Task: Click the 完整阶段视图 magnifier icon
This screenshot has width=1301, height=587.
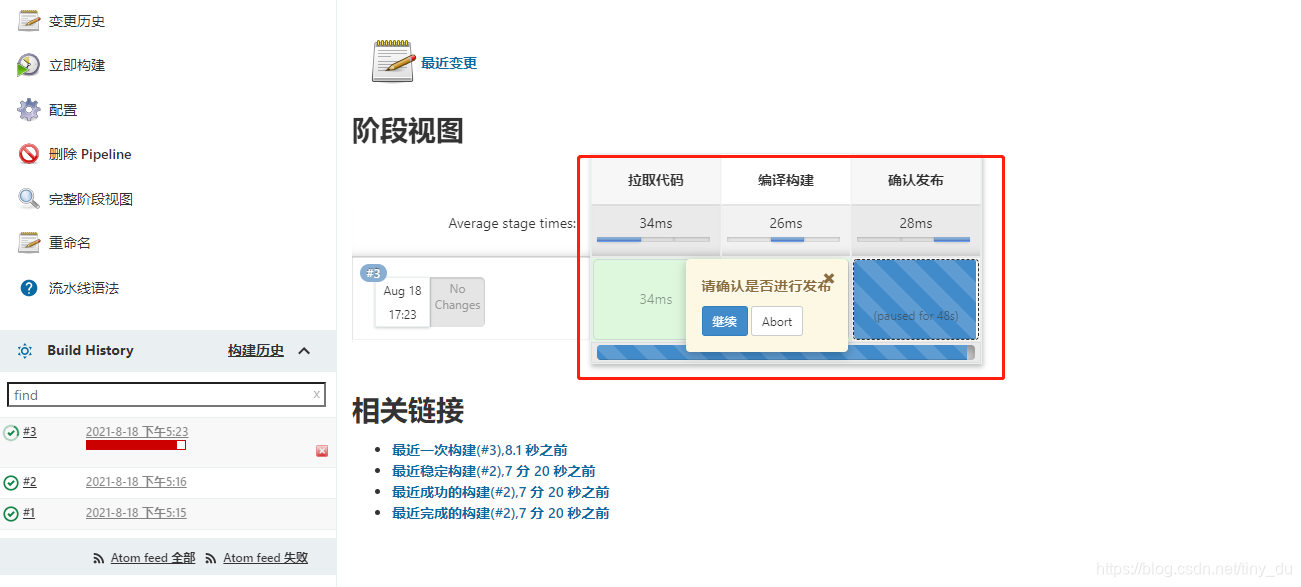Action: [29, 199]
